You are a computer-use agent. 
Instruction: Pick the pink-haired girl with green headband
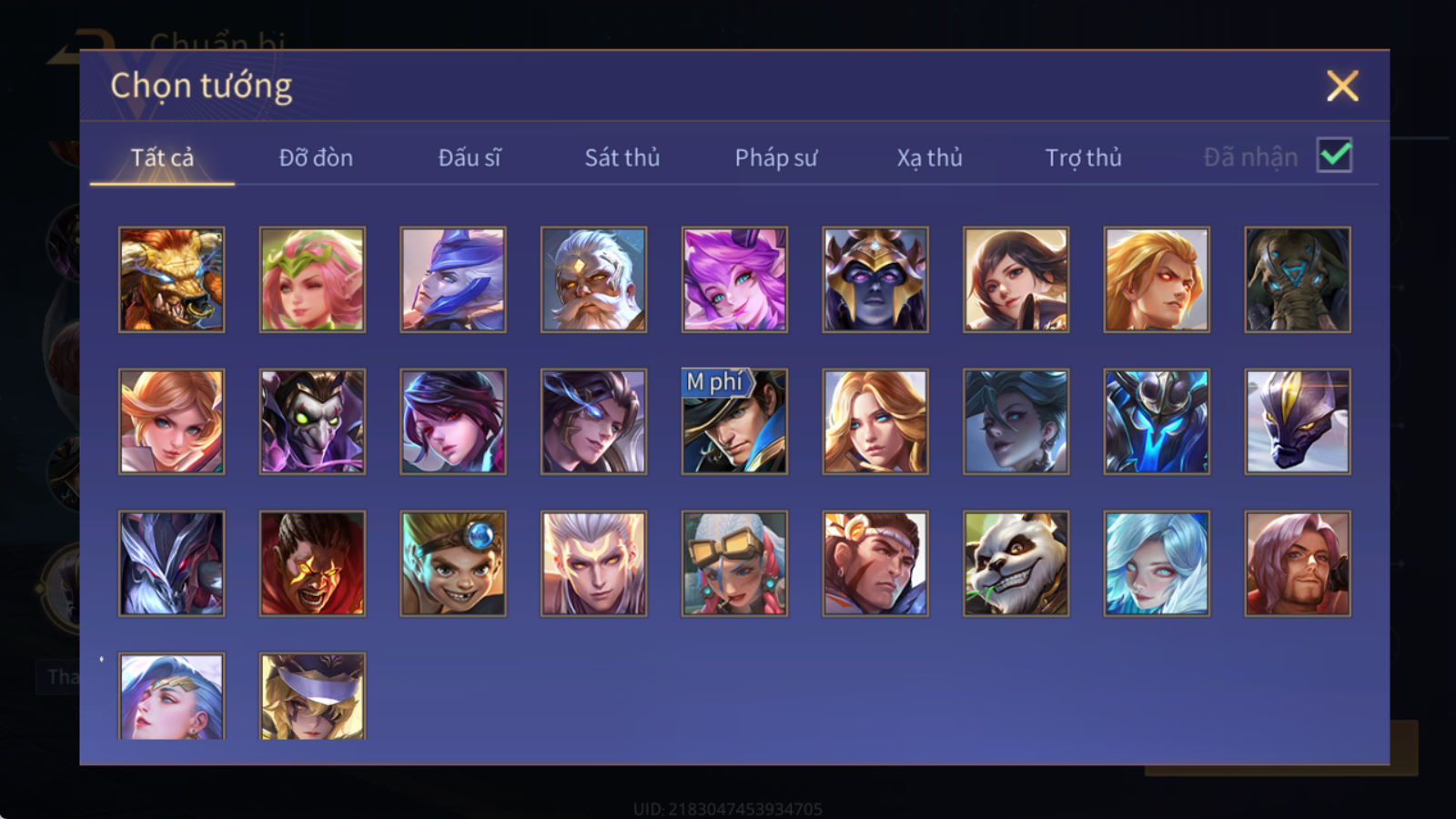click(x=312, y=279)
